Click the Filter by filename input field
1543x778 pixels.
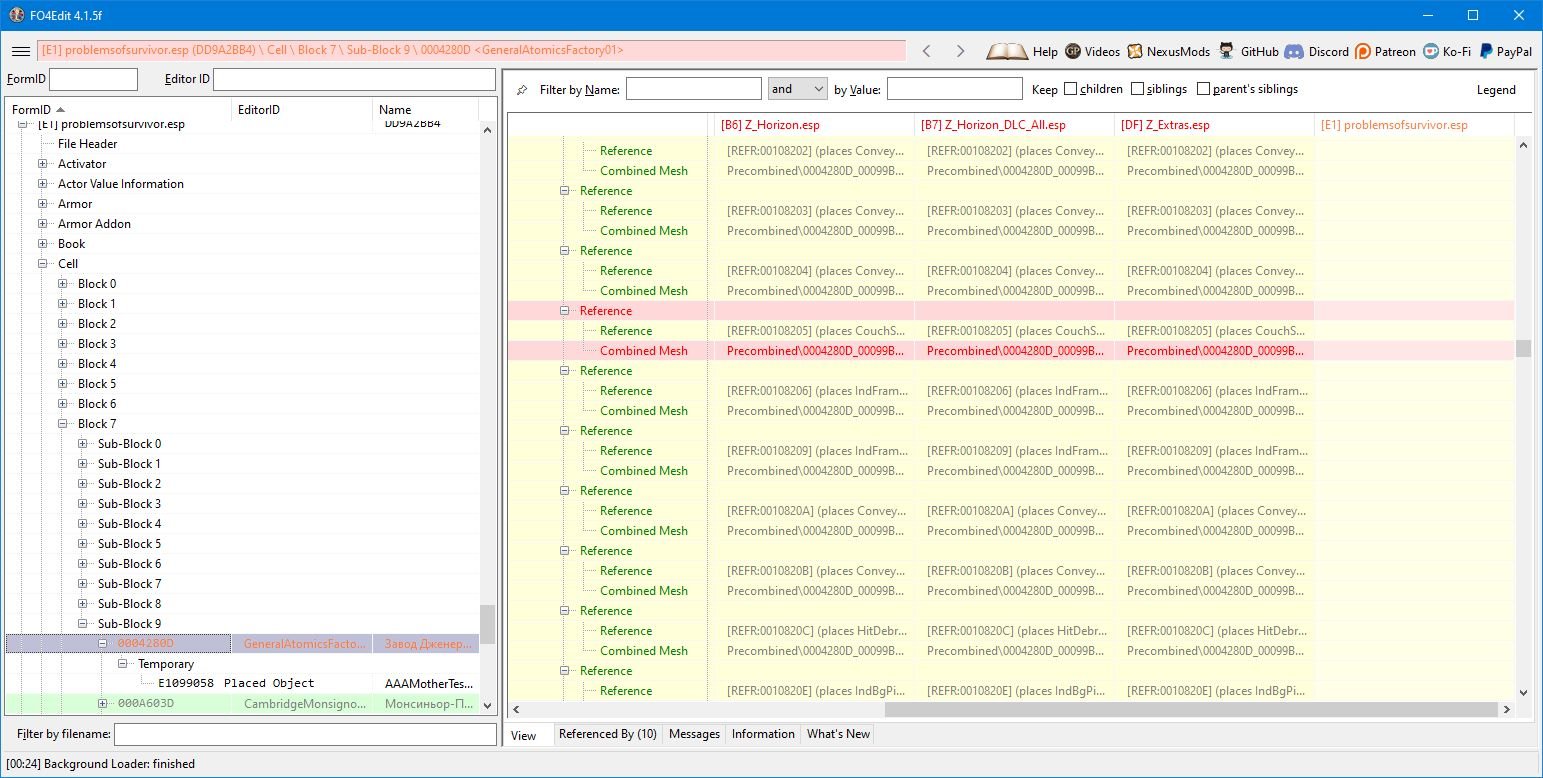[x=305, y=735]
